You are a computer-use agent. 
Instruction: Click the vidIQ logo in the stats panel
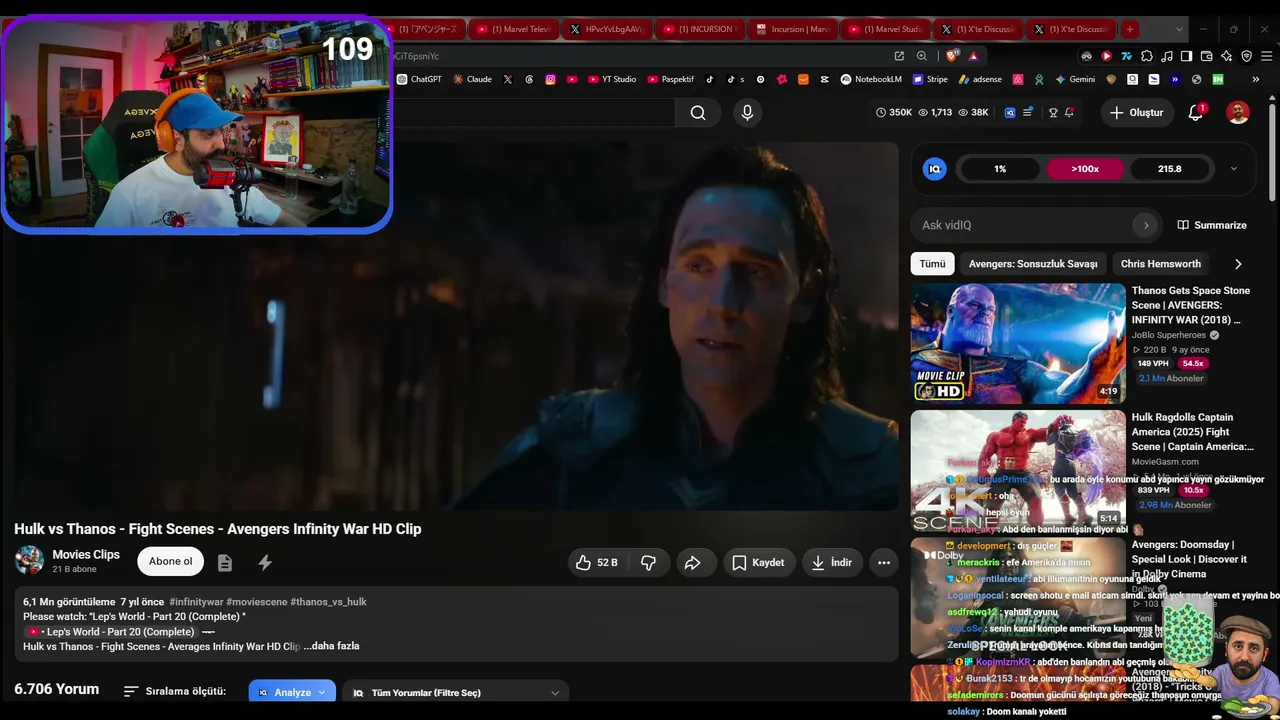(x=935, y=169)
